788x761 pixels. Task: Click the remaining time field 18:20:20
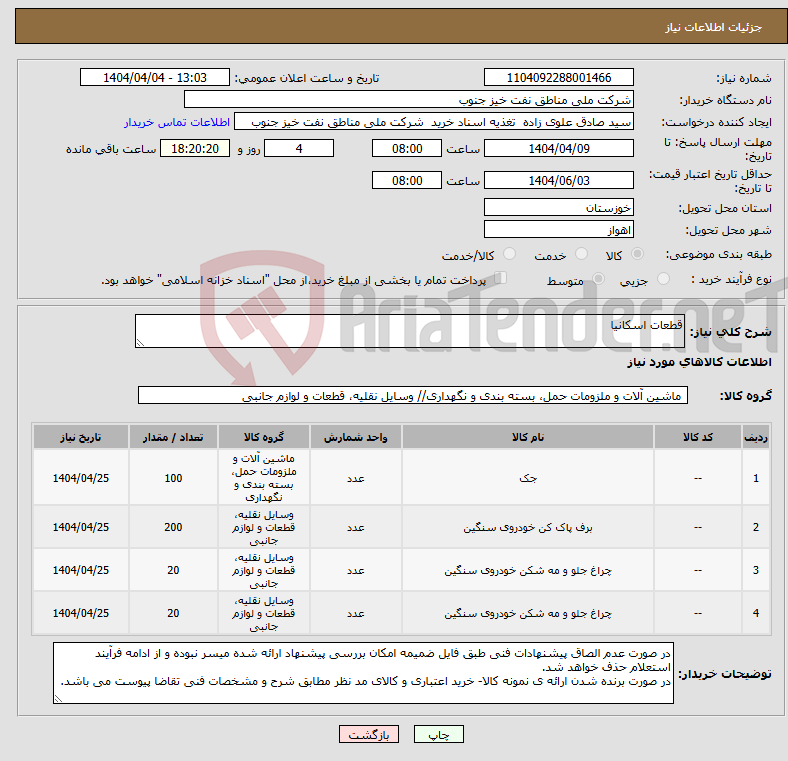[x=195, y=149]
